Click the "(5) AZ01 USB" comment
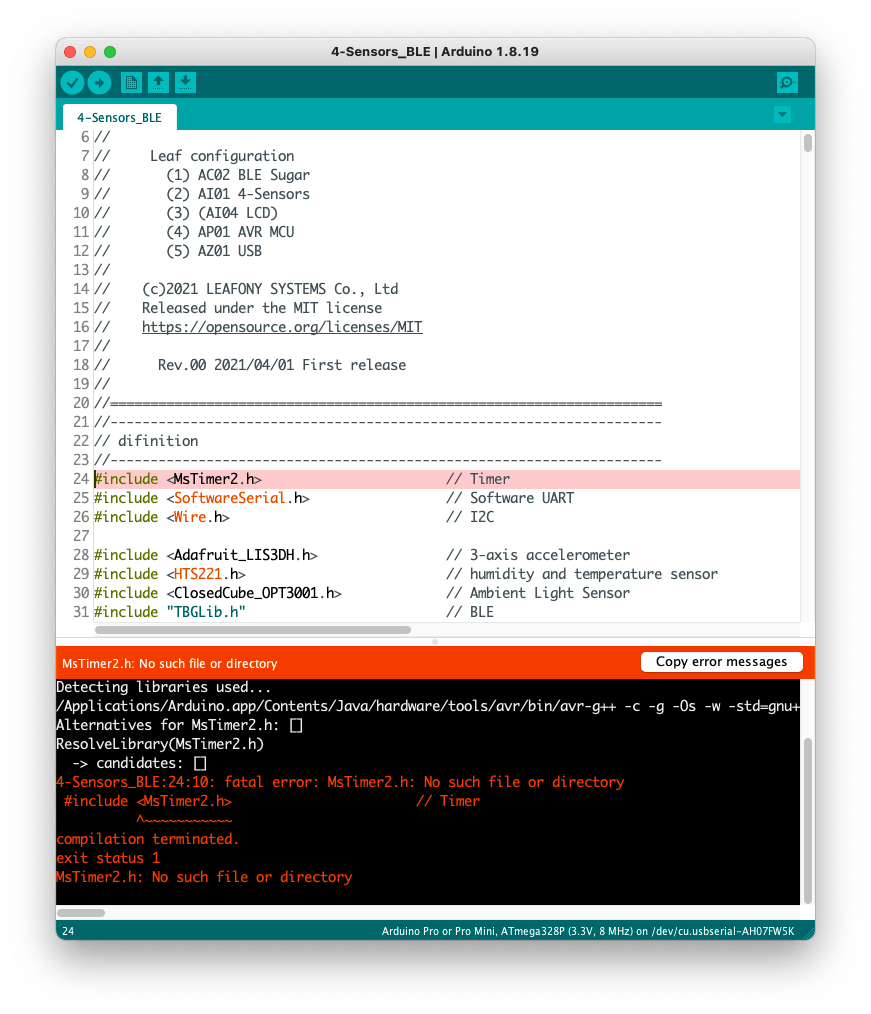The width and height of the screenshot is (871, 1014). (214, 251)
